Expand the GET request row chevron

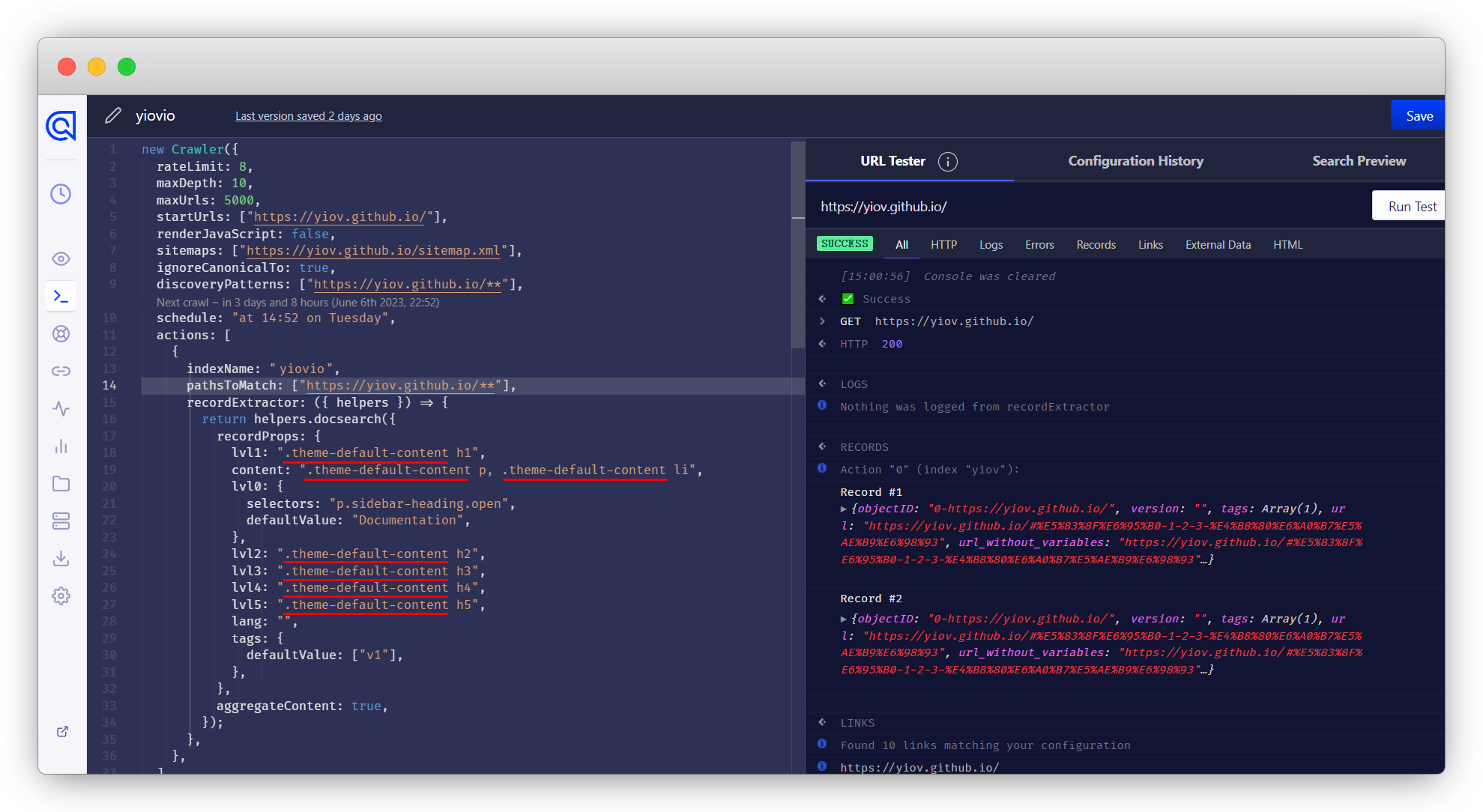tap(822, 321)
